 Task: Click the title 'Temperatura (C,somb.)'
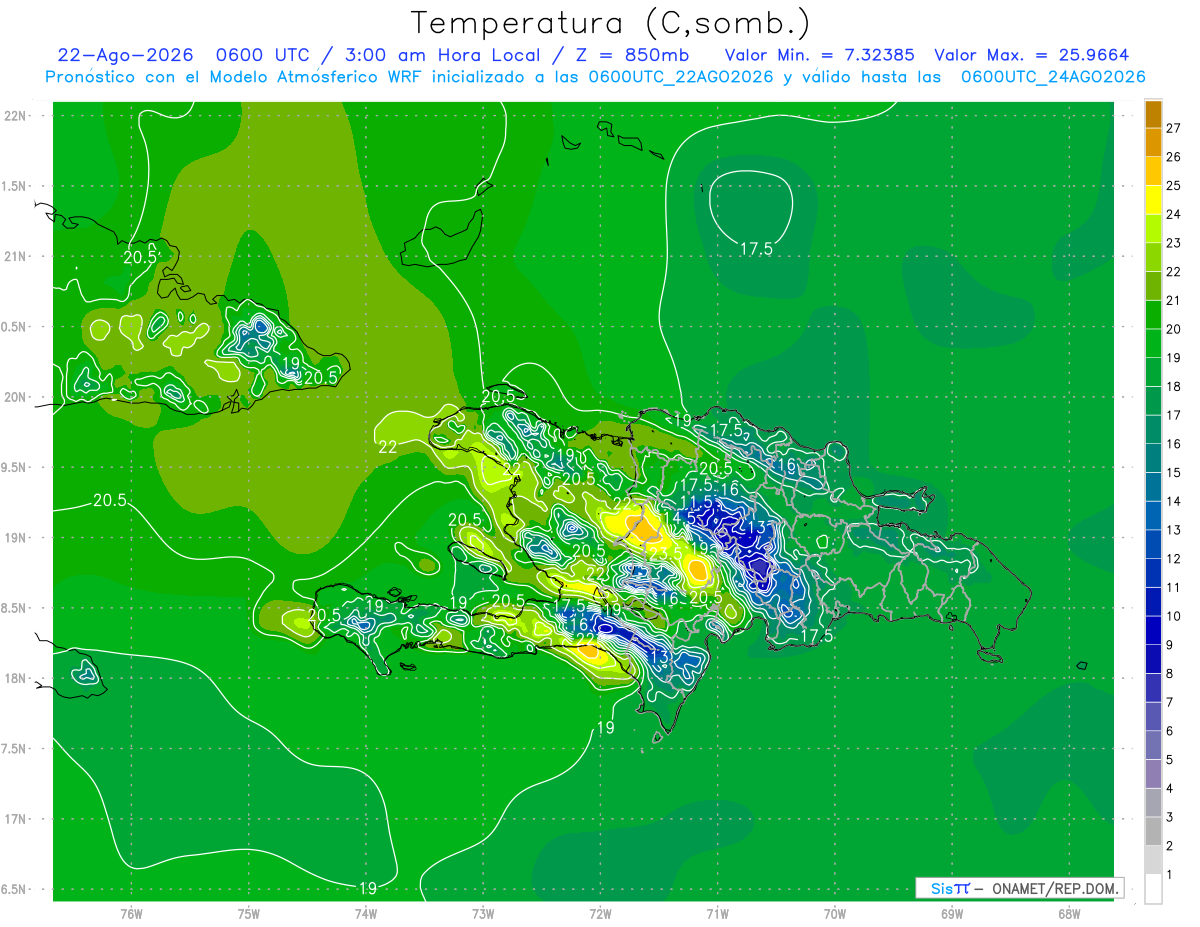click(611, 23)
